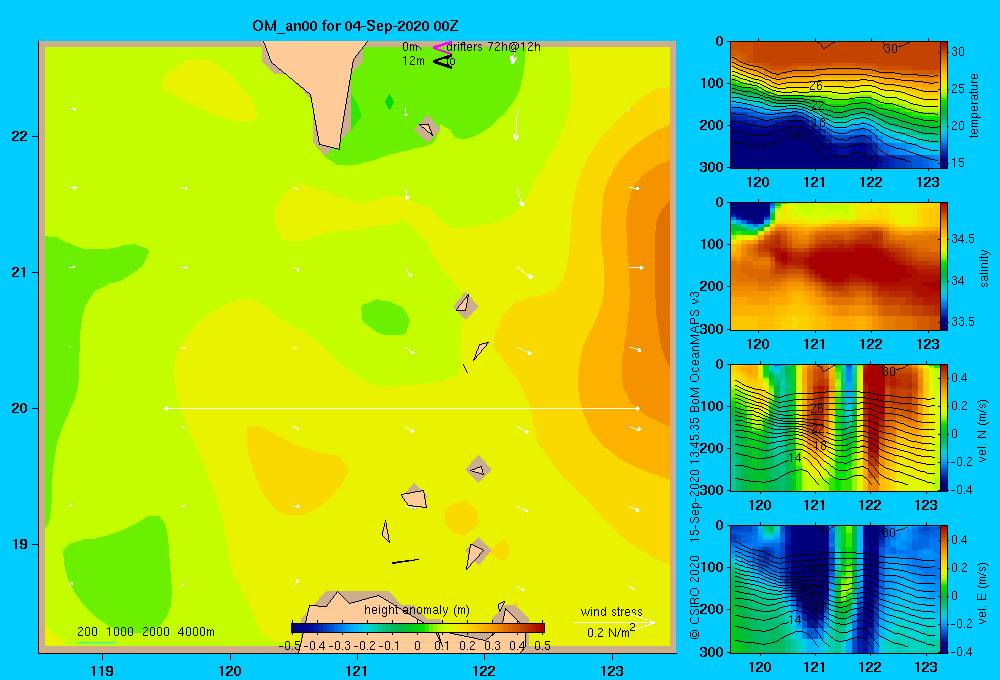
Task: Click the vel. N color scale bar
Action: click(x=944, y=428)
